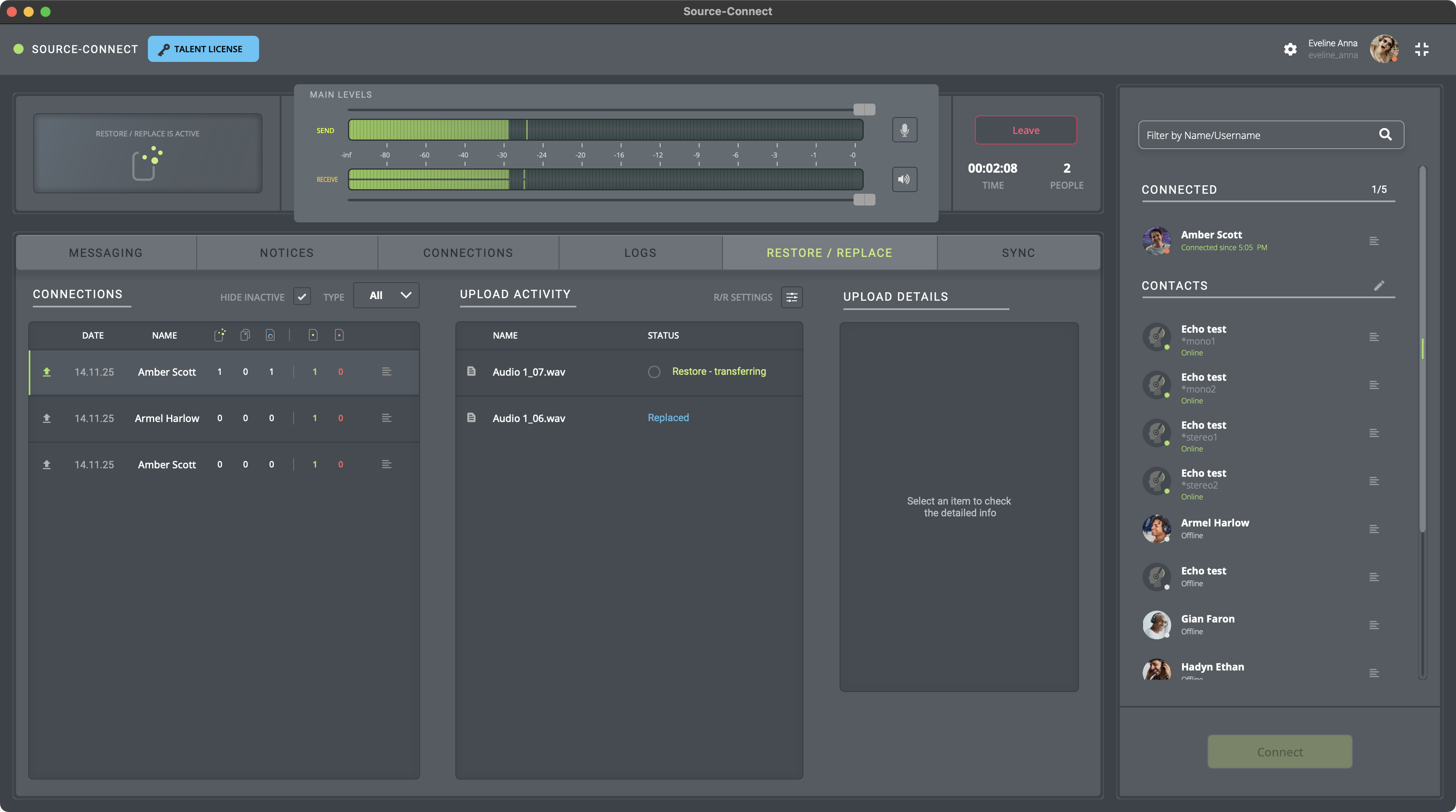Screen dimensions: 1456x812
Task: Mute the microphone send button
Action: pos(905,130)
